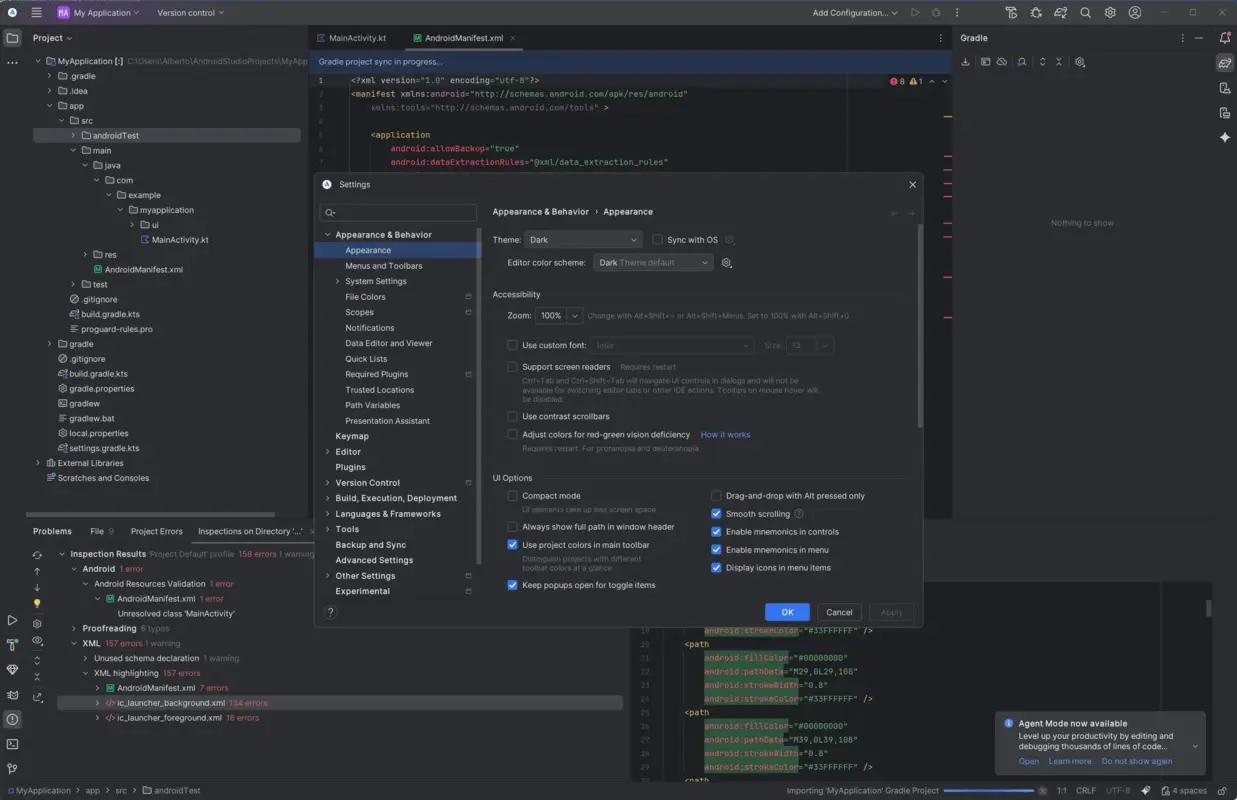This screenshot has width=1237, height=800.
Task: Click the Run icon in the left sidebar
Action: coord(12,621)
